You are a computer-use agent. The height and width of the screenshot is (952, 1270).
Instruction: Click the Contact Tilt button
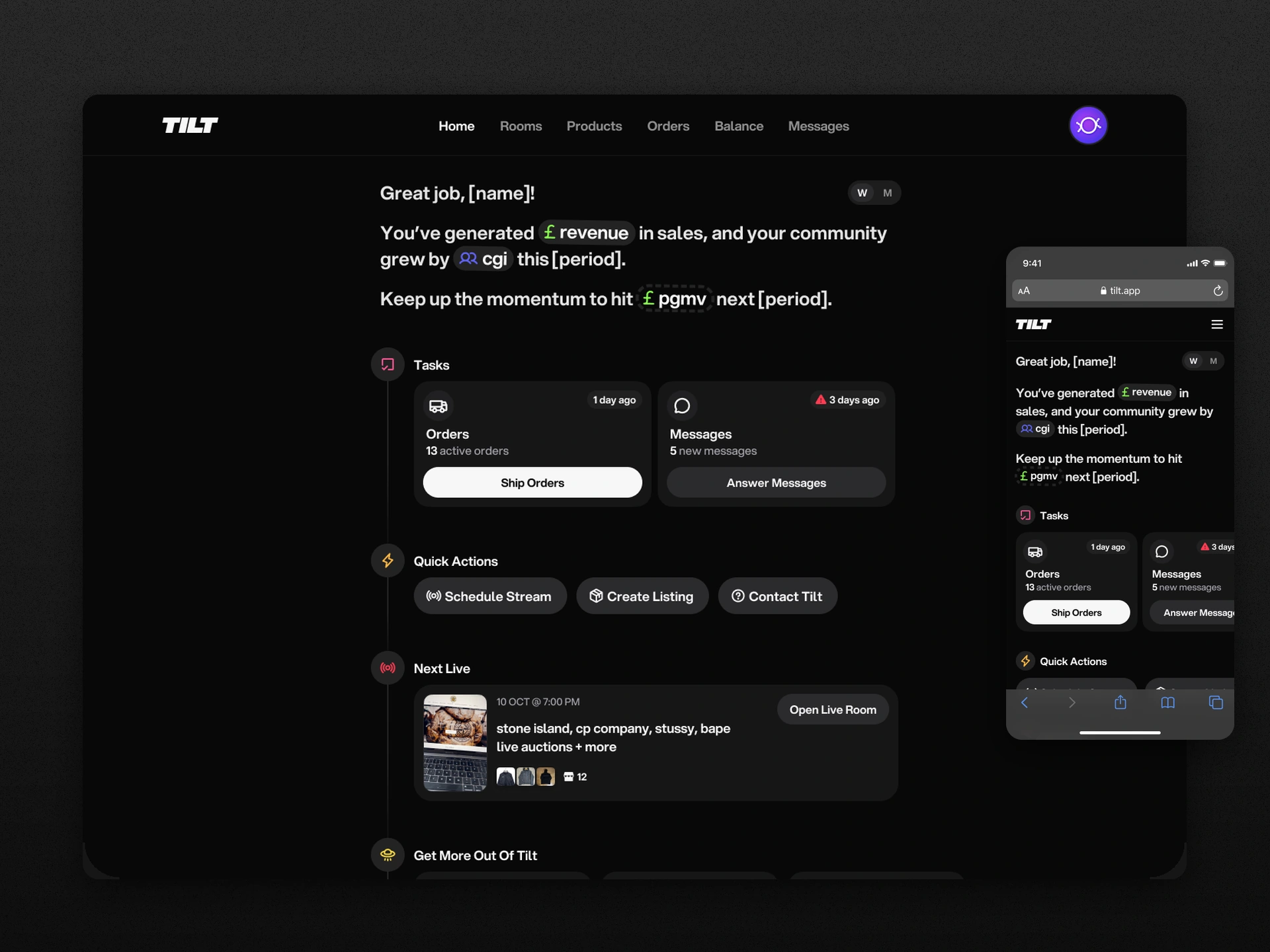pos(778,596)
